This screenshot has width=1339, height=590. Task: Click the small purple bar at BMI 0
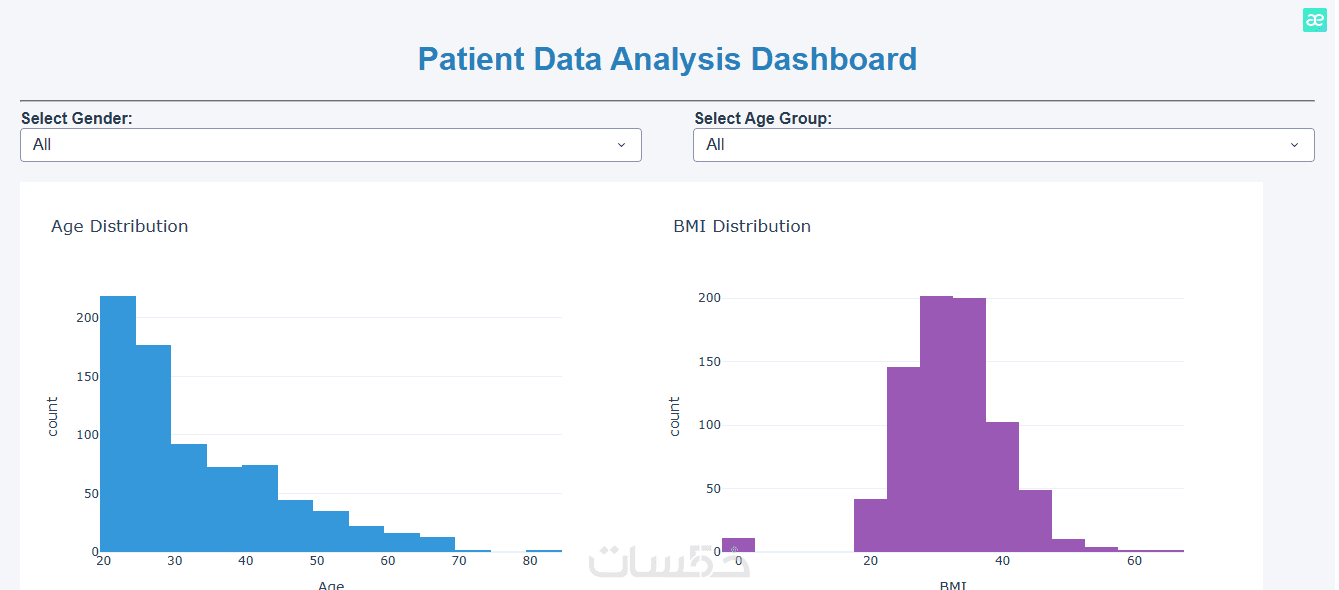click(x=738, y=545)
